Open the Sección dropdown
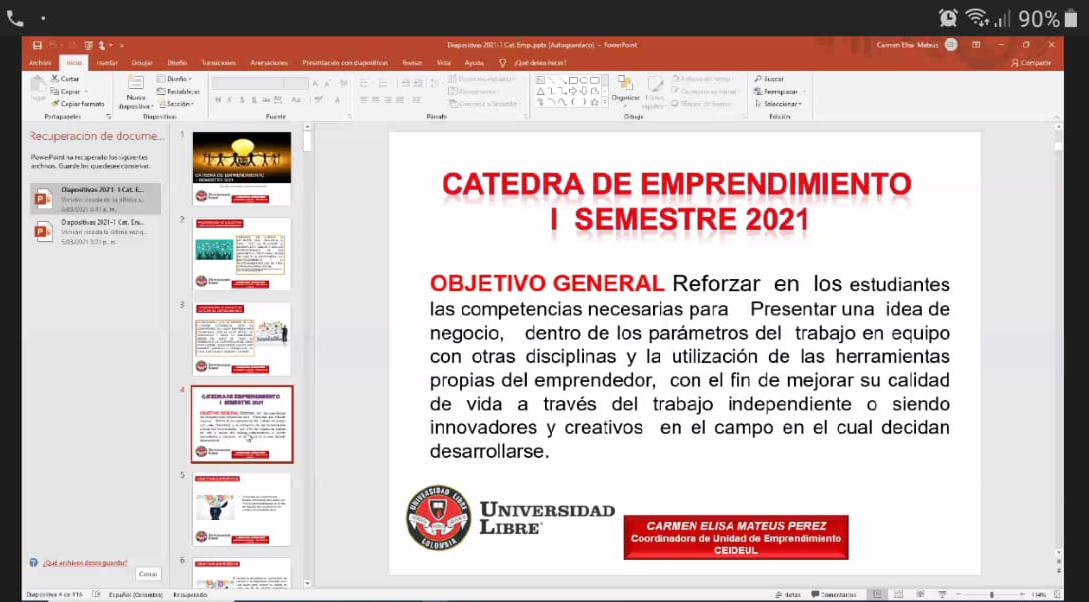Image resolution: width=1089 pixels, height=602 pixels. pos(176,104)
